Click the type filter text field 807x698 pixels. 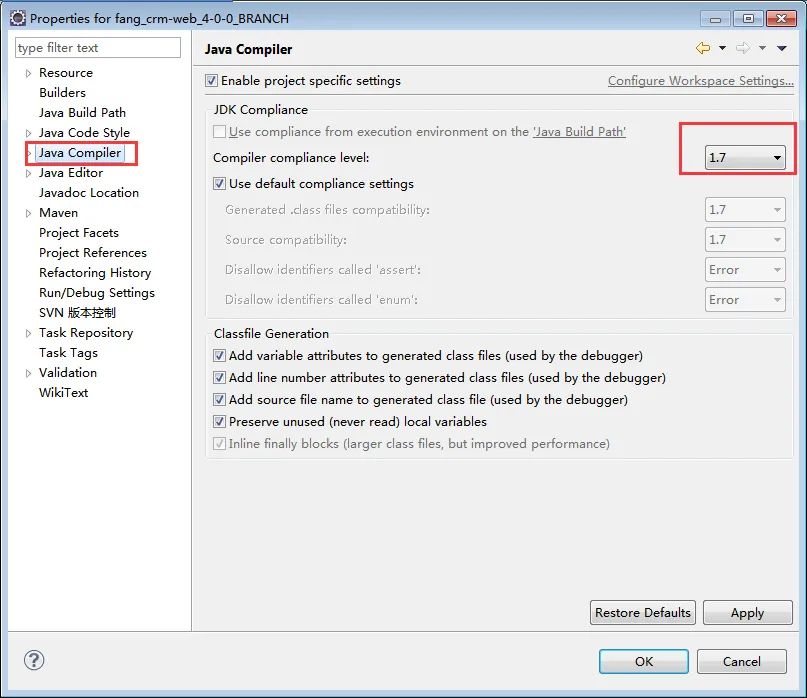[x=97, y=48]
